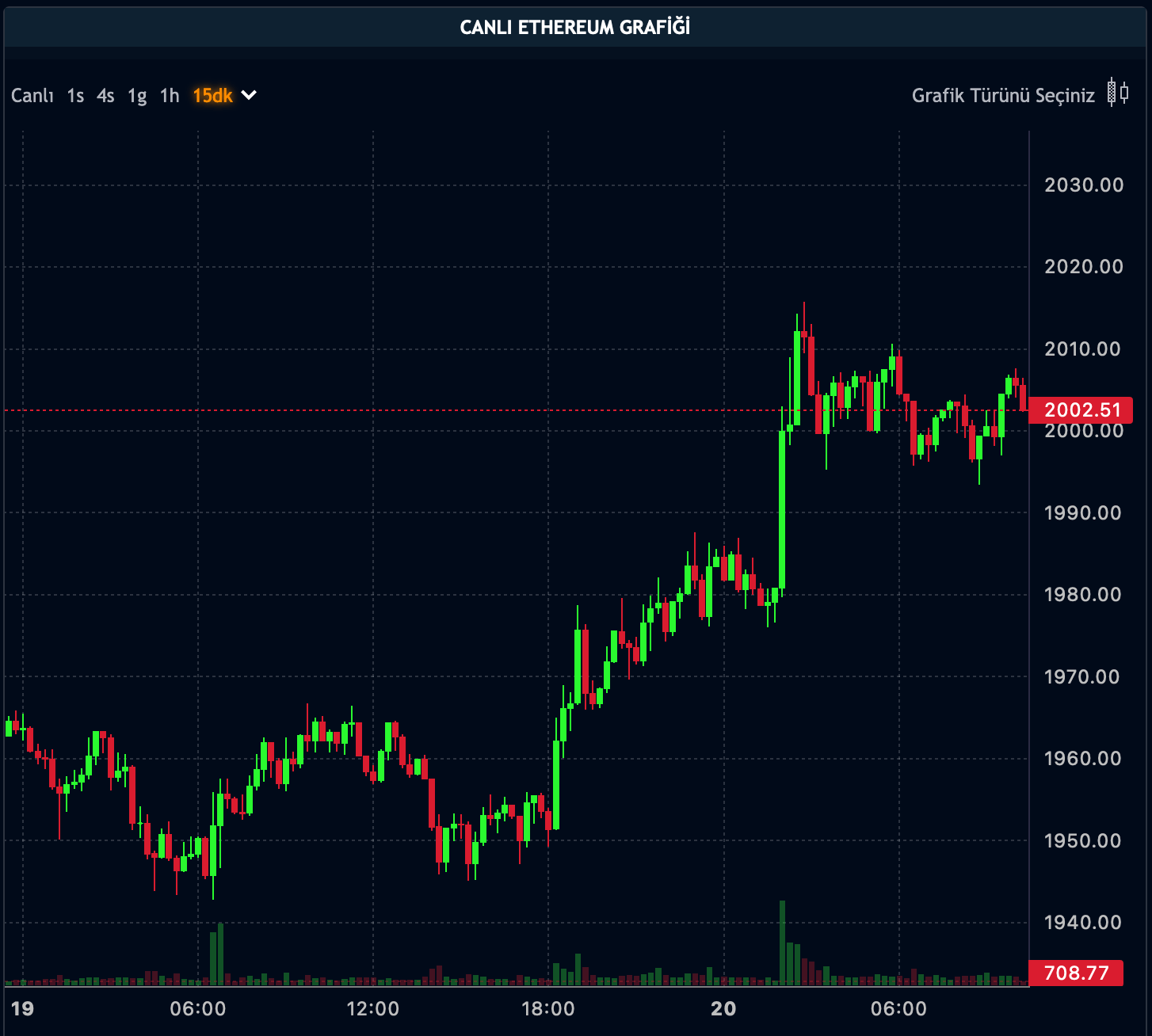Click the 1950.00 price axis label
Screen dimensions: 1152x1036
pyautogui.click(x=1082, y=841)
